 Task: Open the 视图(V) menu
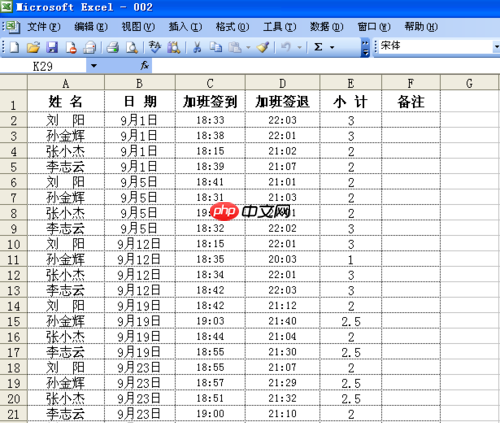pos(138,27)
